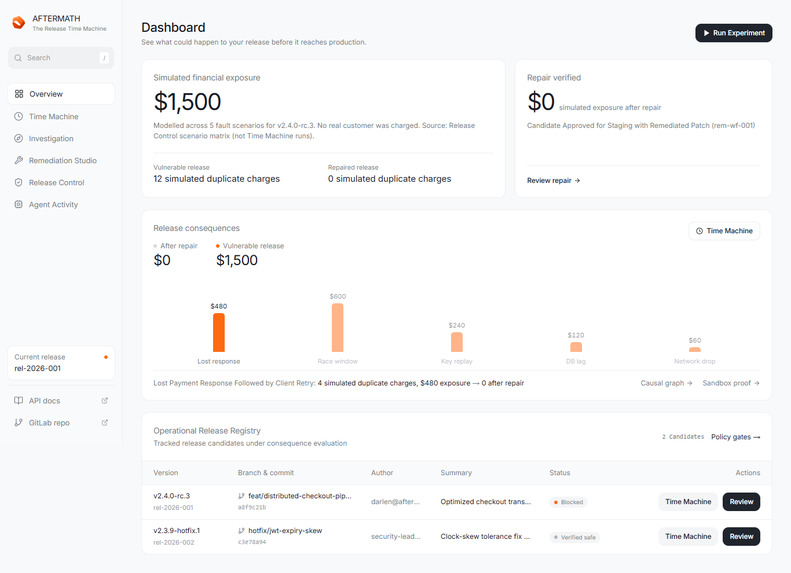Select the Lost response bar ($480)
Screen dimensions: 791x573
coord(218,332)
